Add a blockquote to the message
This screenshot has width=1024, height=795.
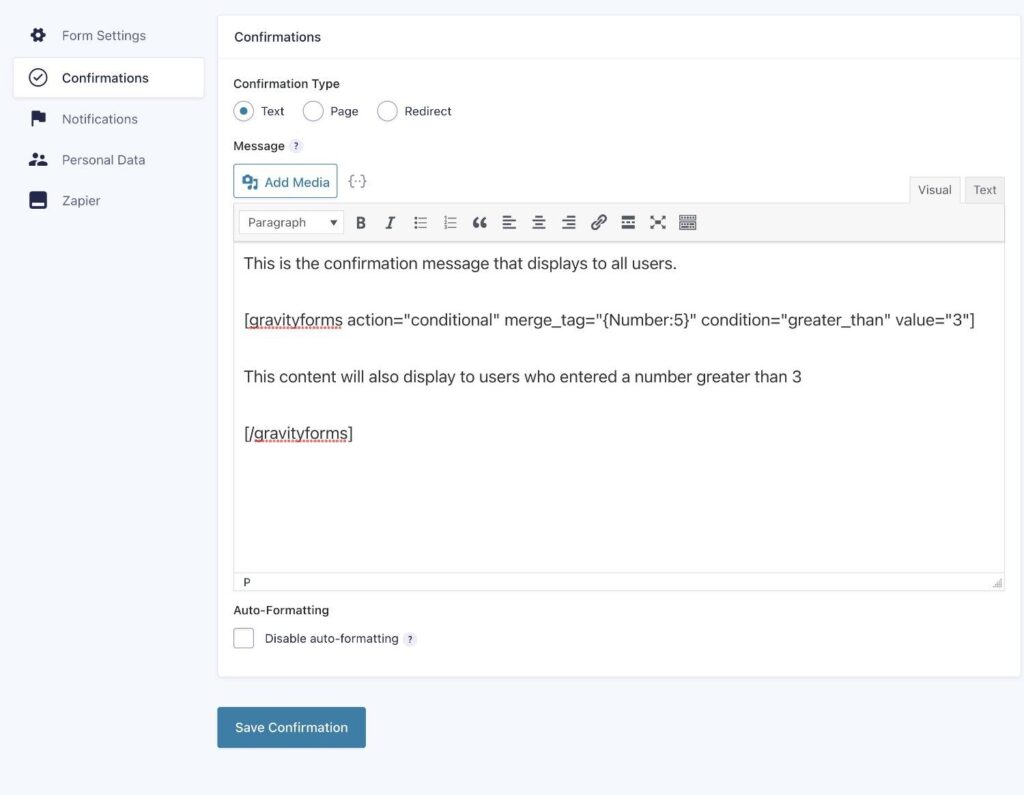point(479,222)
